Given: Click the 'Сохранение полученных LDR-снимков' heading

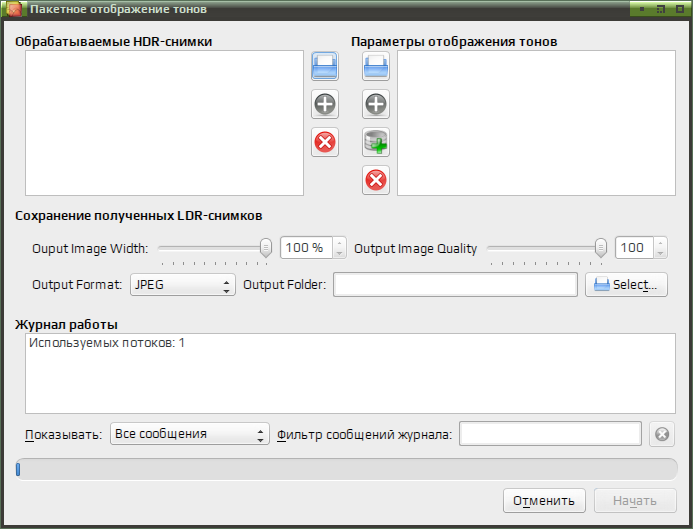Looking at the screenshot, I should pos(139,216).
